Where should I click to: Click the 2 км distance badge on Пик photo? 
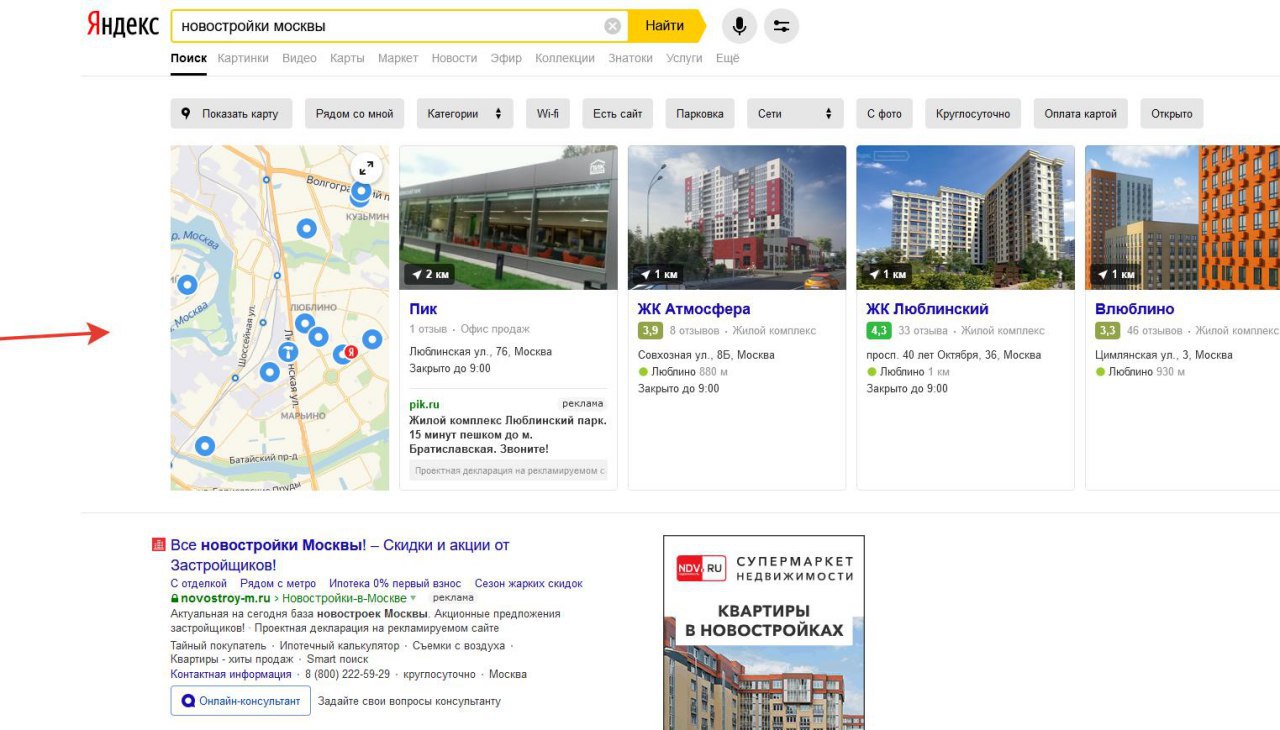430,274
